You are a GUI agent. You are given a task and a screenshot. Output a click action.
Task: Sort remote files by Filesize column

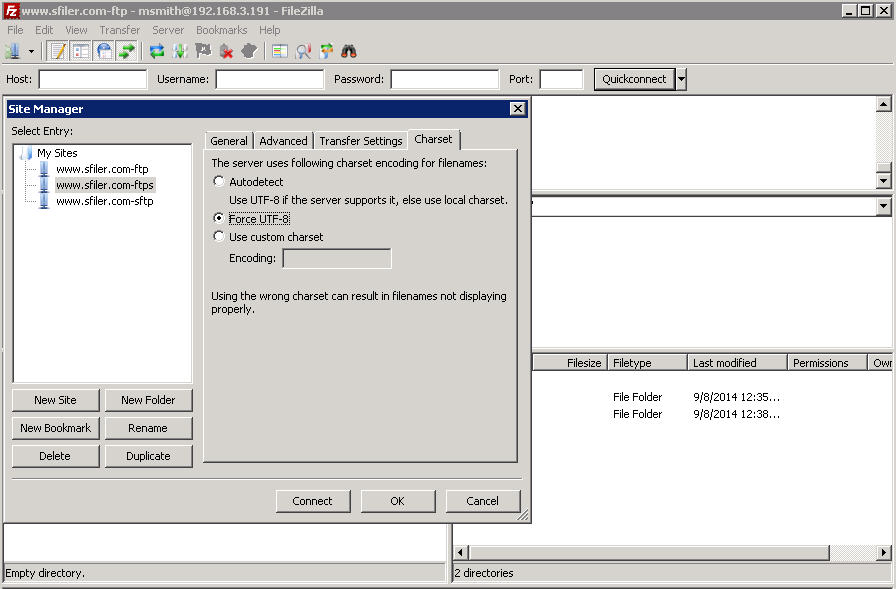570,363
